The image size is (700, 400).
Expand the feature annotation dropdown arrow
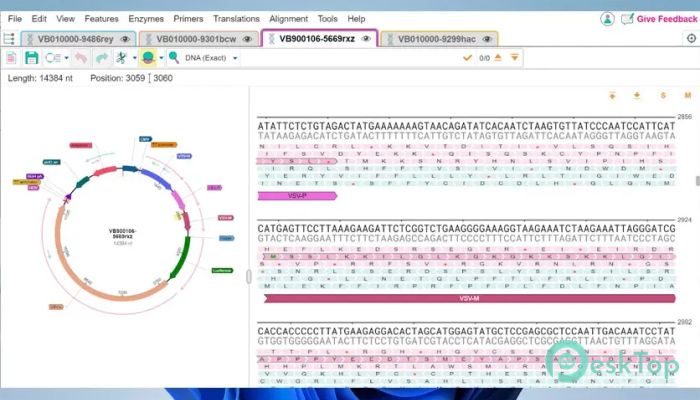pyautogui.click(x=161, y=58)
